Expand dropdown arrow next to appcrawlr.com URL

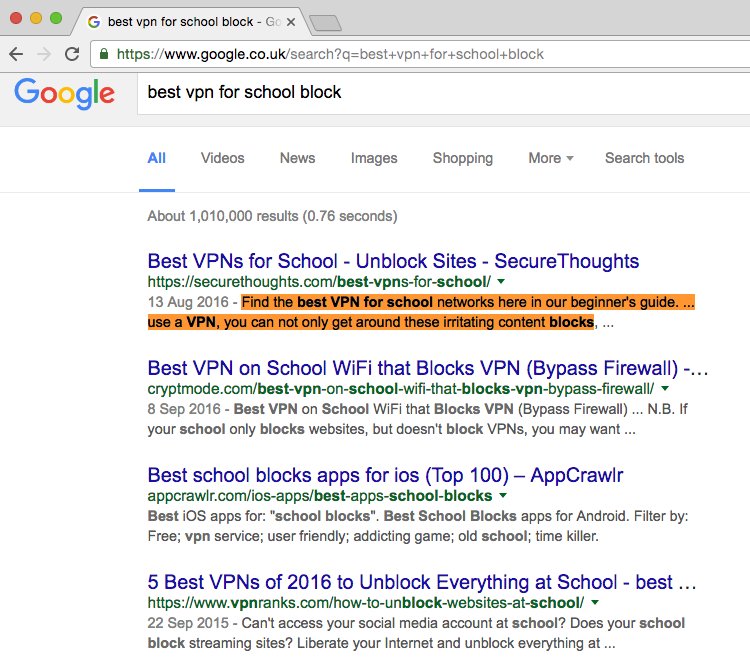503,496
